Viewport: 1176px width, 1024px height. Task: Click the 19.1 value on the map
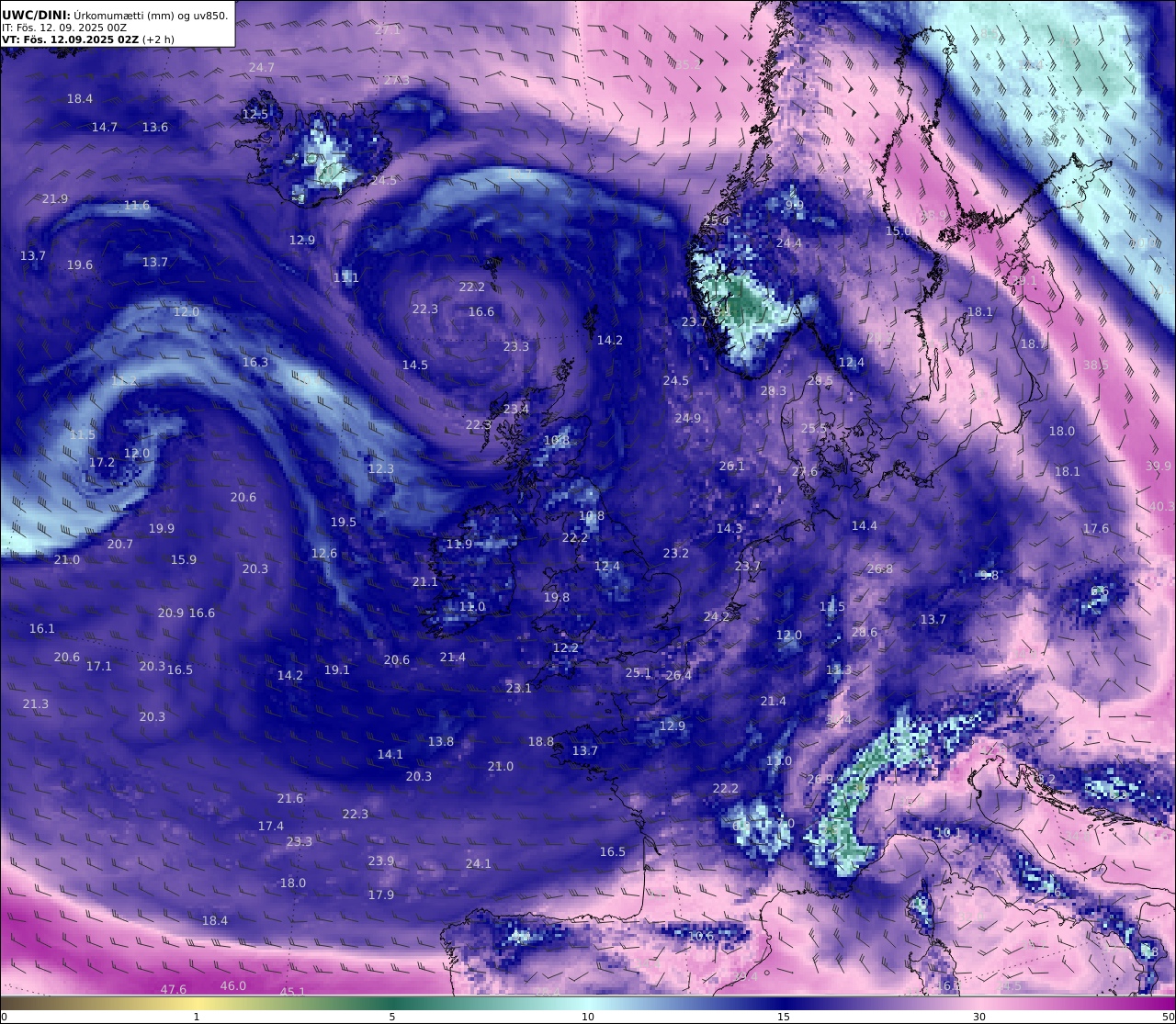point(337,670)
